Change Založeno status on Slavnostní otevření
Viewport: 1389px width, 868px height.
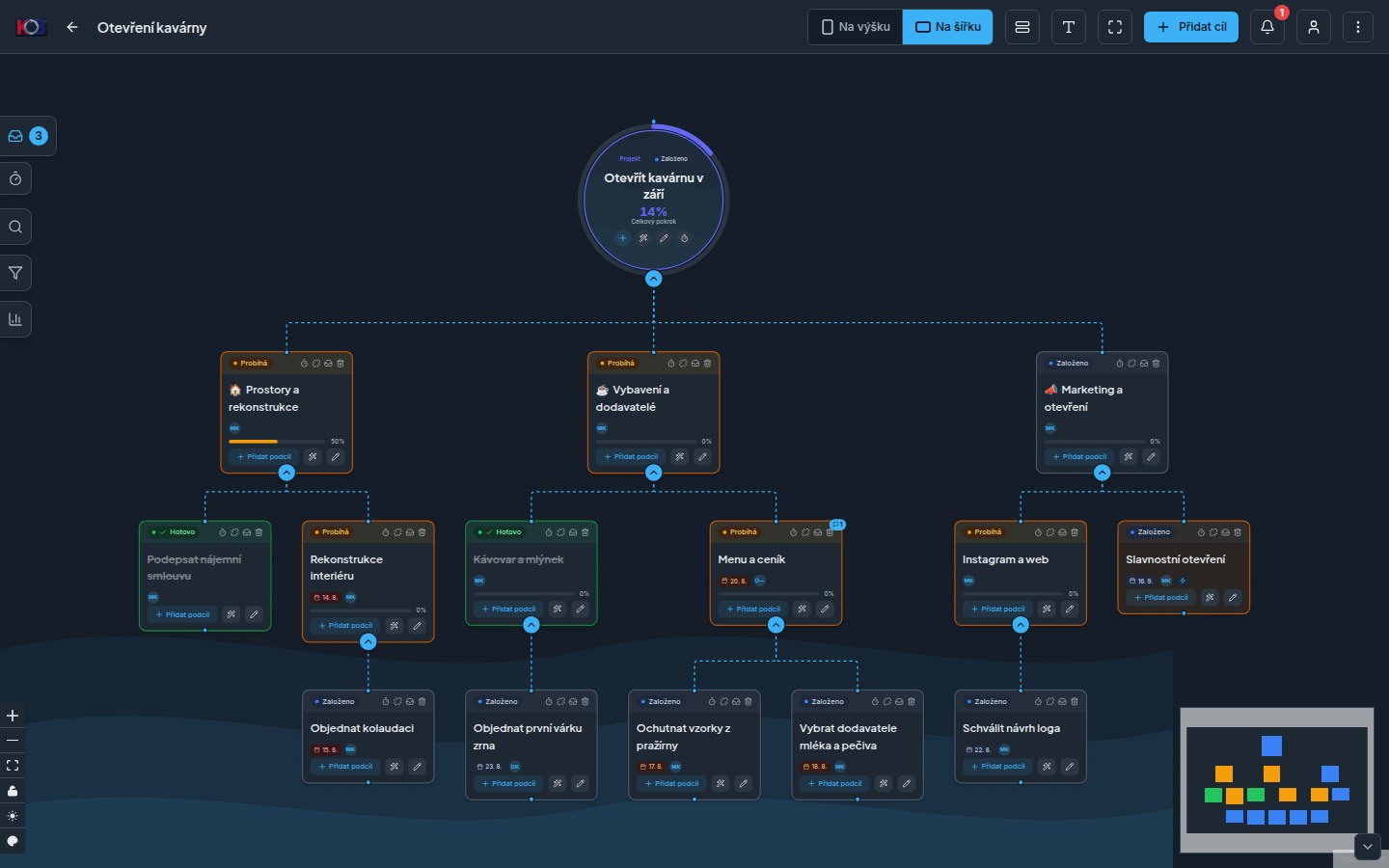(x=1150, y=532)
